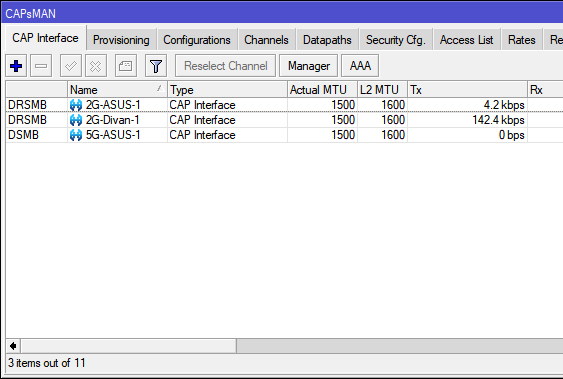Image resolution: width=563 pixels, height=379 pixels.
Task: Switch to the CAP Interface tab
Action: (x=45, y=38)
